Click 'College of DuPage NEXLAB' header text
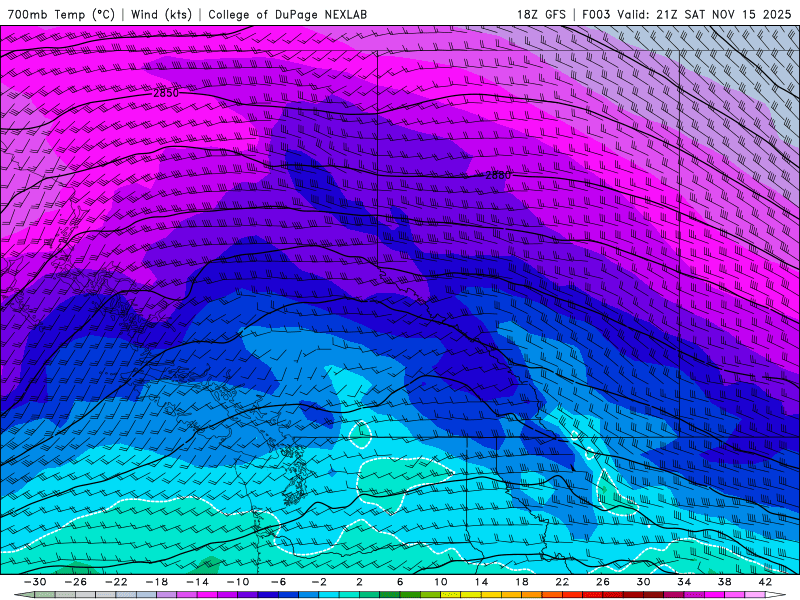Screen dimensions: 800x600 pos(287,14)
